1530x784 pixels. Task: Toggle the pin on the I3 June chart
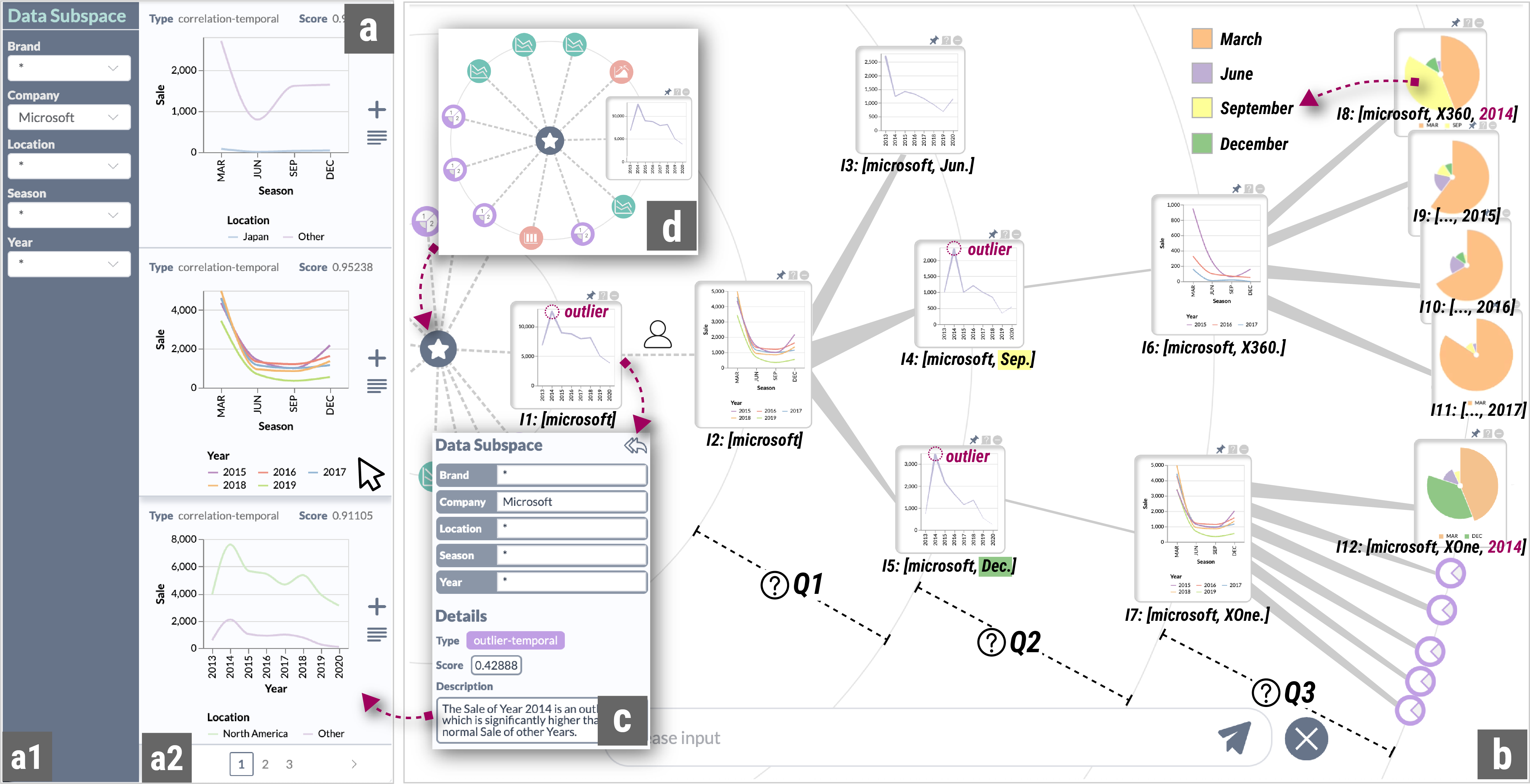coord(934,40)
